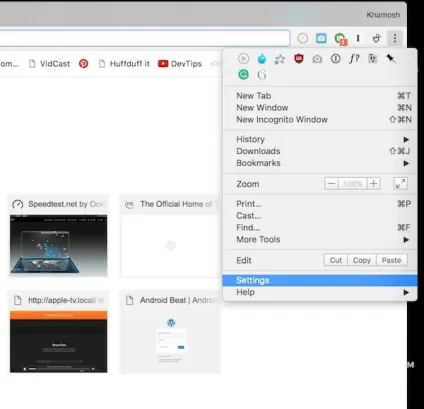
Task: Click the gray camera extension icon in menu
Action: tap(317, 59)
